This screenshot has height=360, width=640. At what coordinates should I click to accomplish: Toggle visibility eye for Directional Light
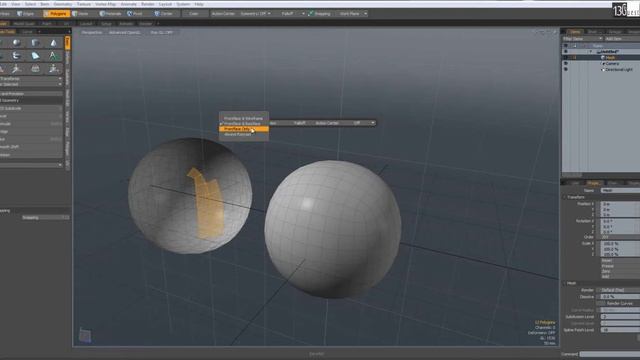coord(566,70)
